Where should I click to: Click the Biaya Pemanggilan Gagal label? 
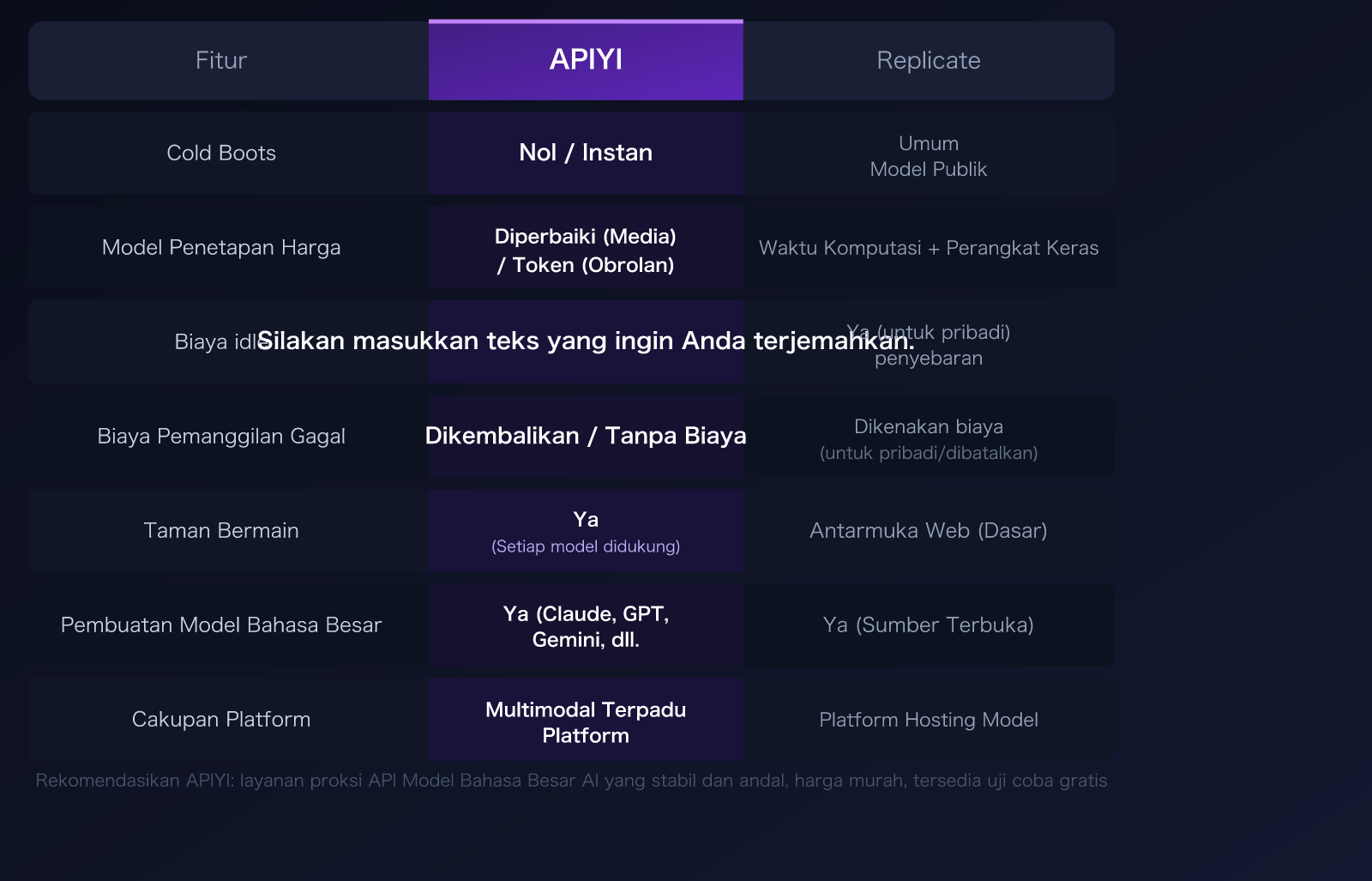(x=221, y=436)
